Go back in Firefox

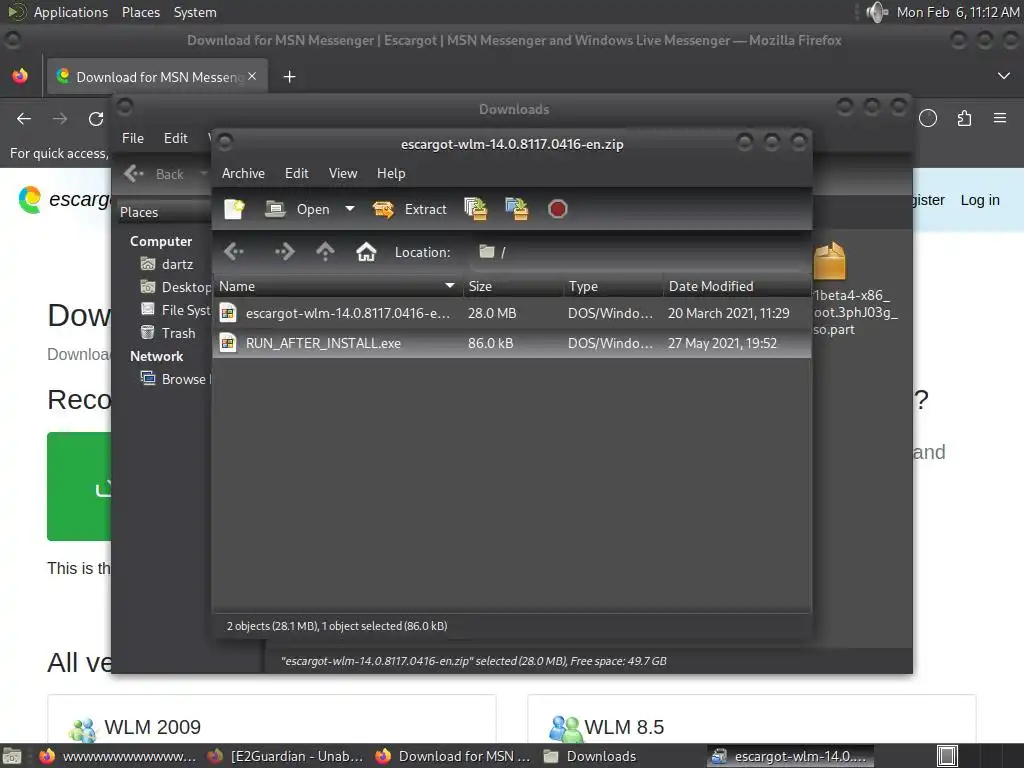(24, 118)
